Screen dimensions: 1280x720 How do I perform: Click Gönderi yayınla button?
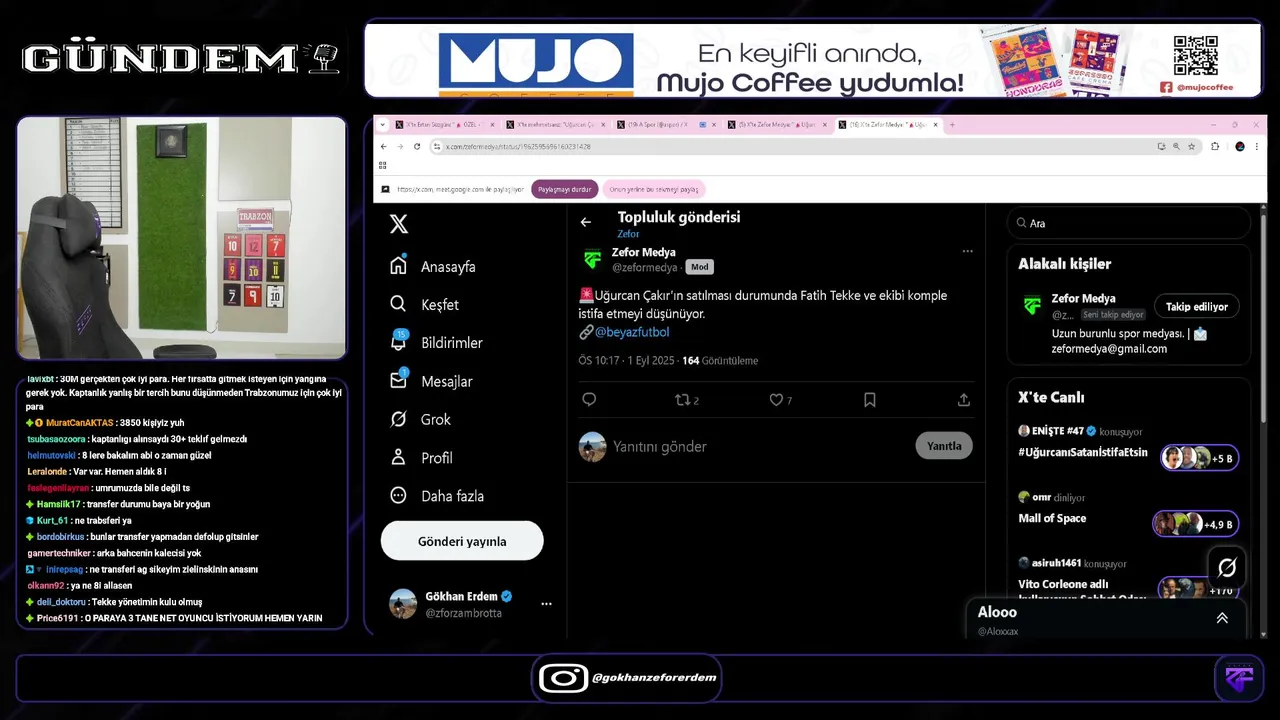pyautogui.click(x=462, y=541)
